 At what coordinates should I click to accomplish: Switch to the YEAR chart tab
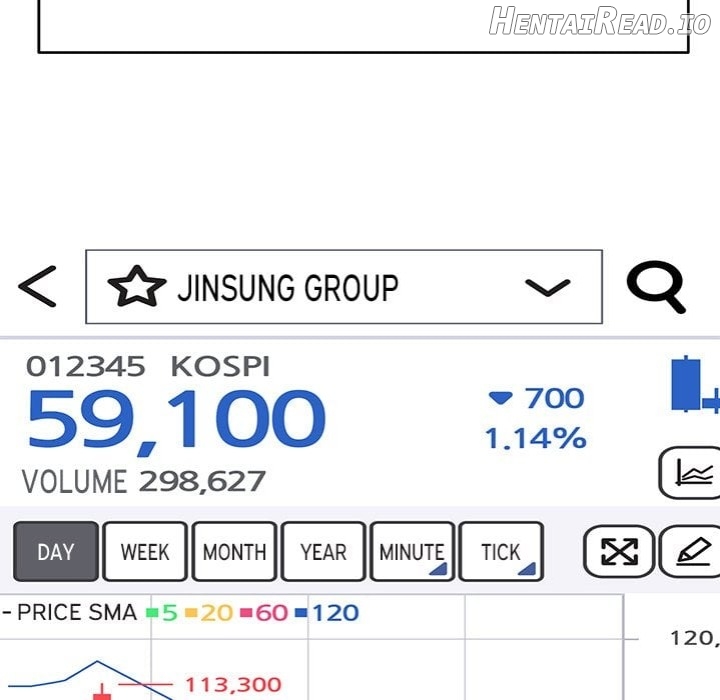[323, 552]
